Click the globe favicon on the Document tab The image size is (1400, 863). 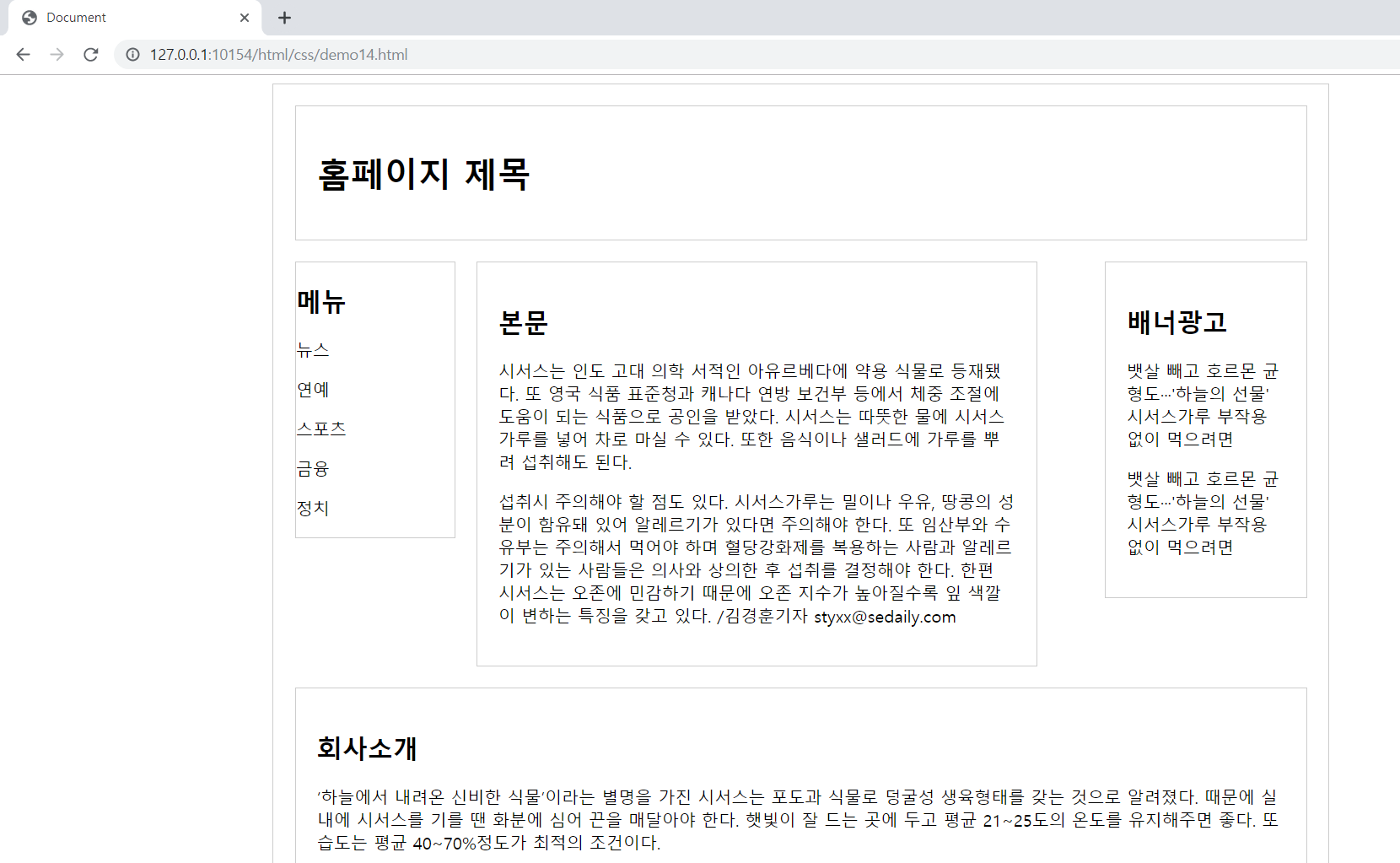[x=30, y=18]
